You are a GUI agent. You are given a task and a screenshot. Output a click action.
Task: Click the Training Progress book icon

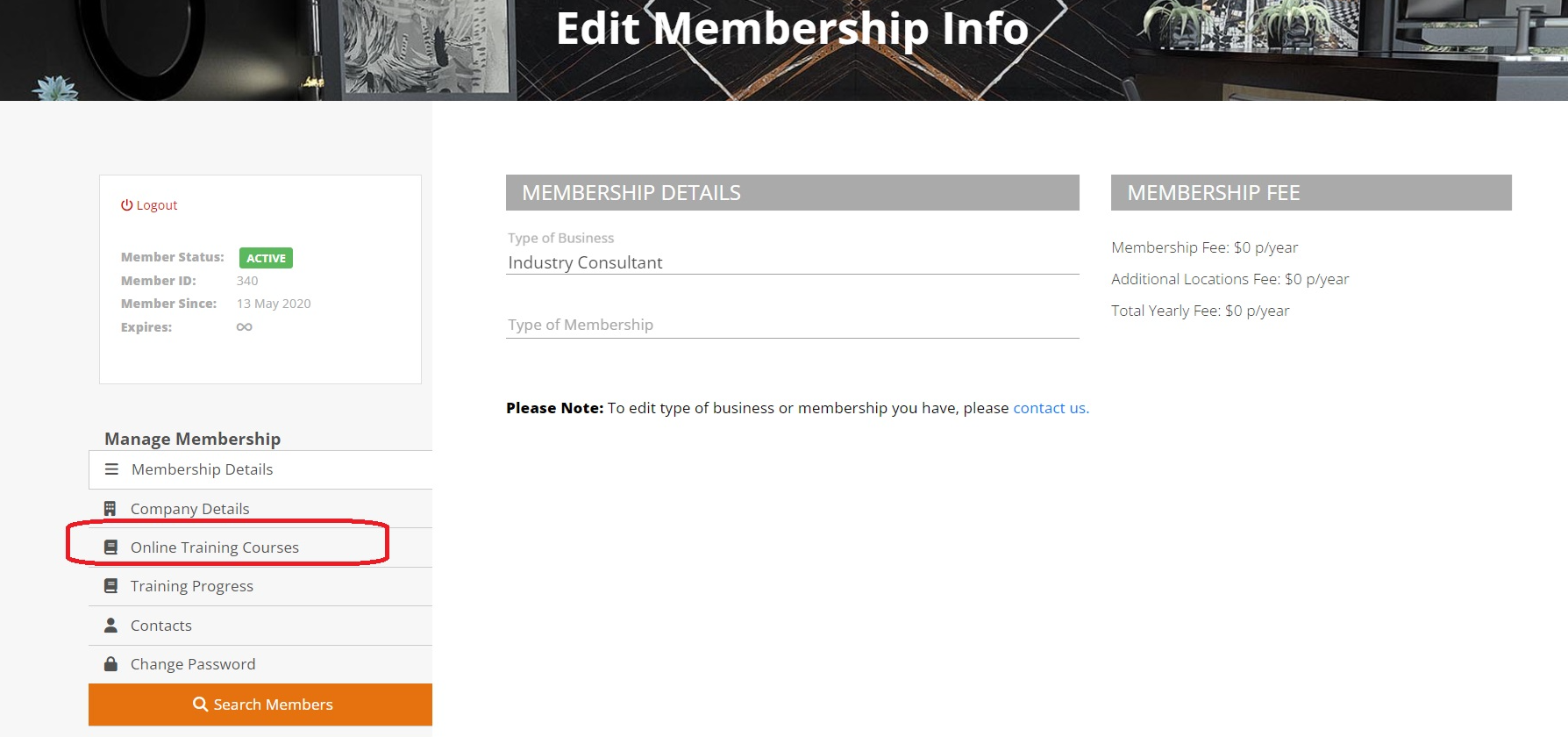[x=110, y=586]
